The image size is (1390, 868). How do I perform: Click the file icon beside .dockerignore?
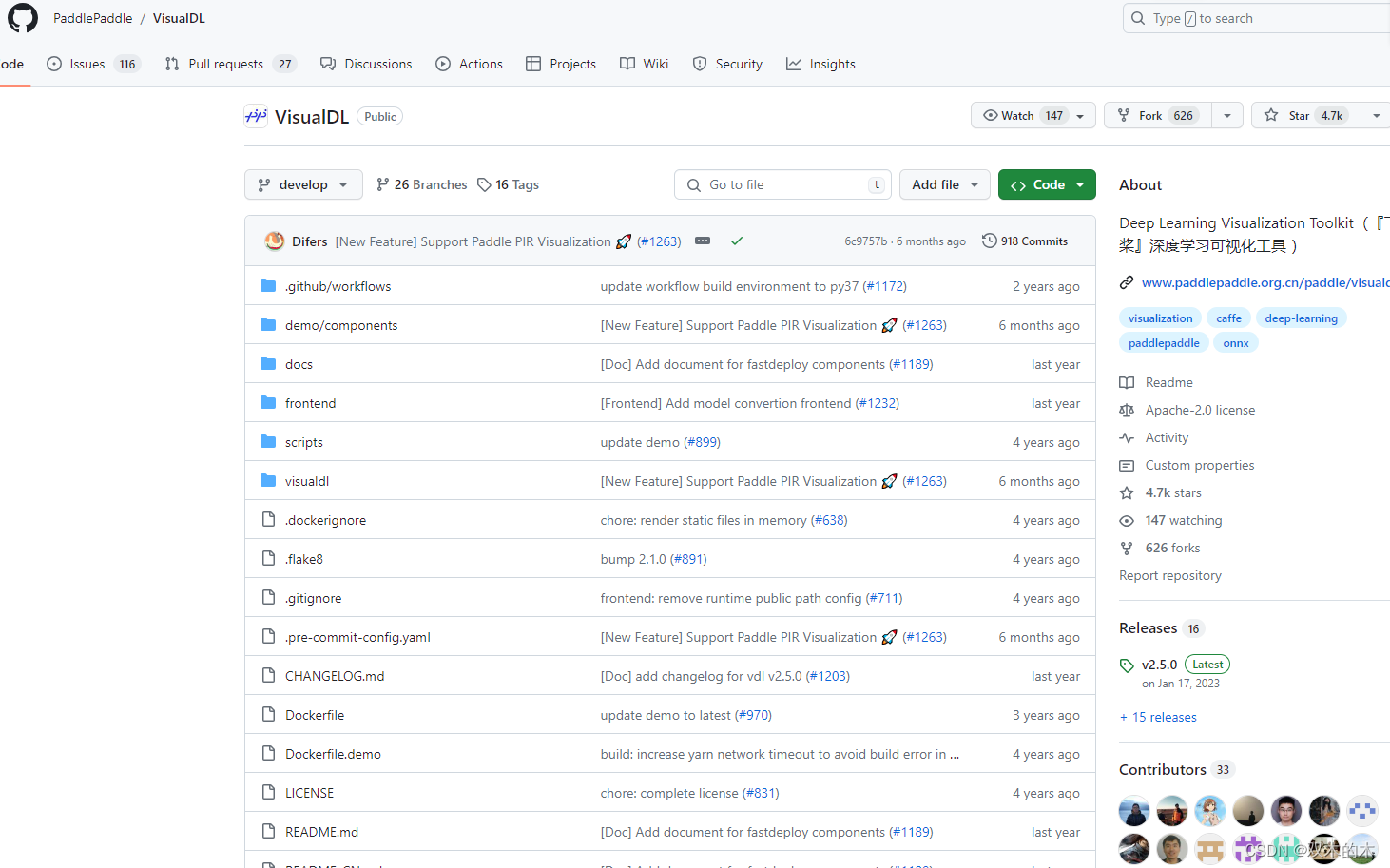(x=268, y=519)
